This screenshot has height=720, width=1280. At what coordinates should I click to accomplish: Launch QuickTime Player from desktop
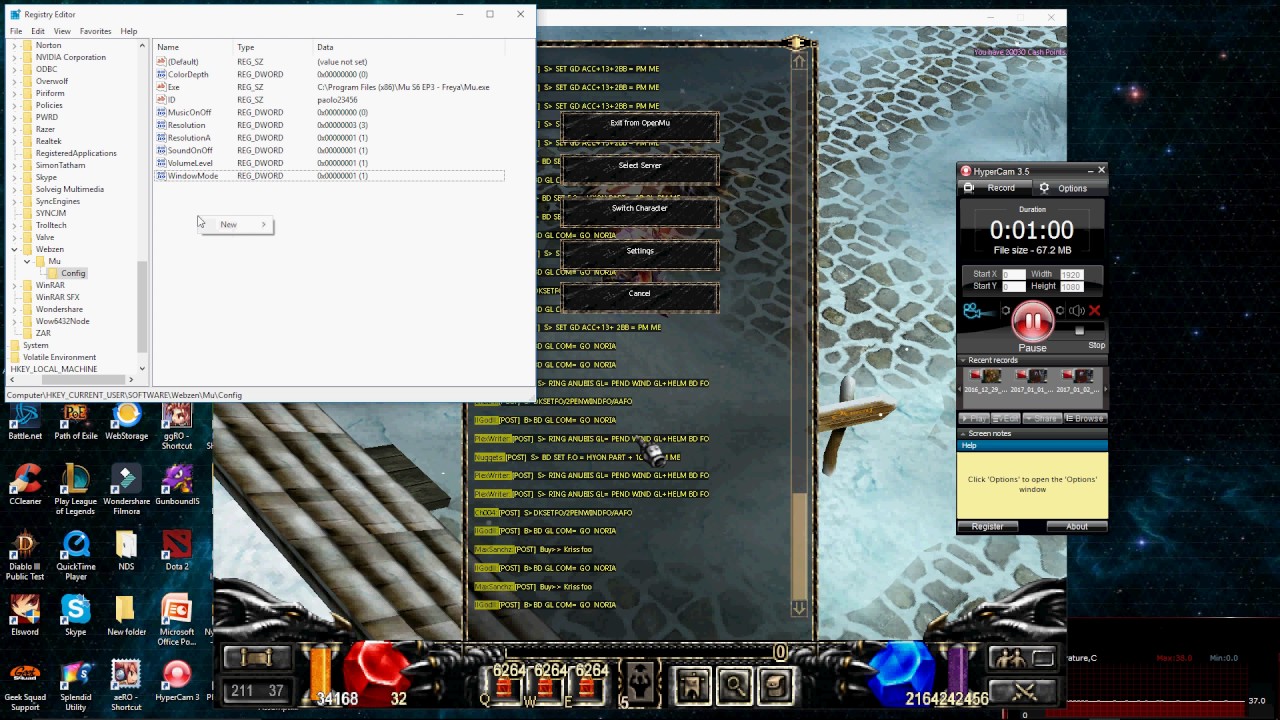pos(75,556)
